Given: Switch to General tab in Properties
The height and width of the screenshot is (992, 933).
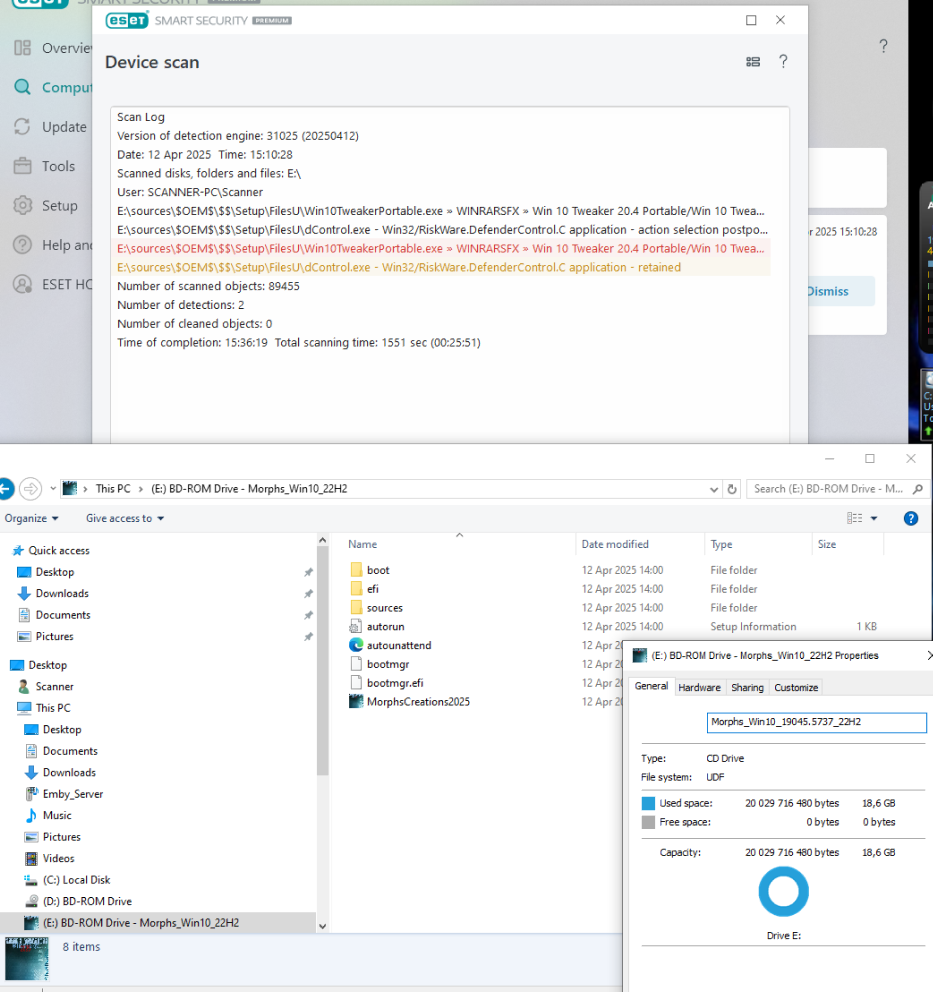Looking at the screenshot, I should point(651,686).
